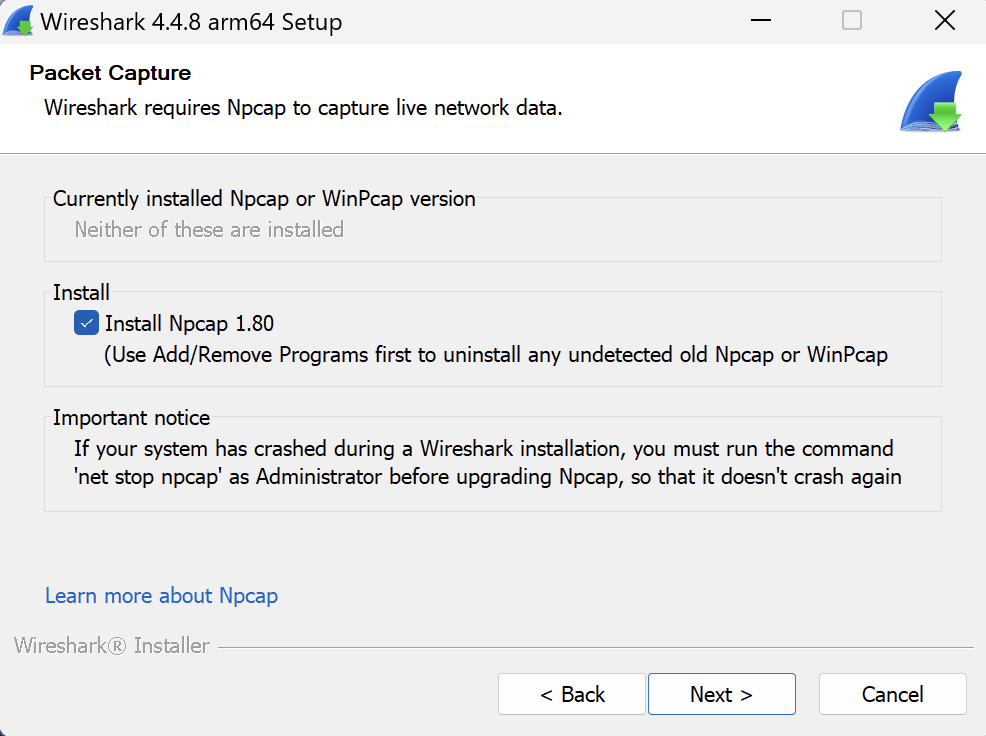Uncheck the Install Npcap 1.80 checkbox
Image resolution: width=986 pixels, height=736 pixels.
tap(86, 323)
